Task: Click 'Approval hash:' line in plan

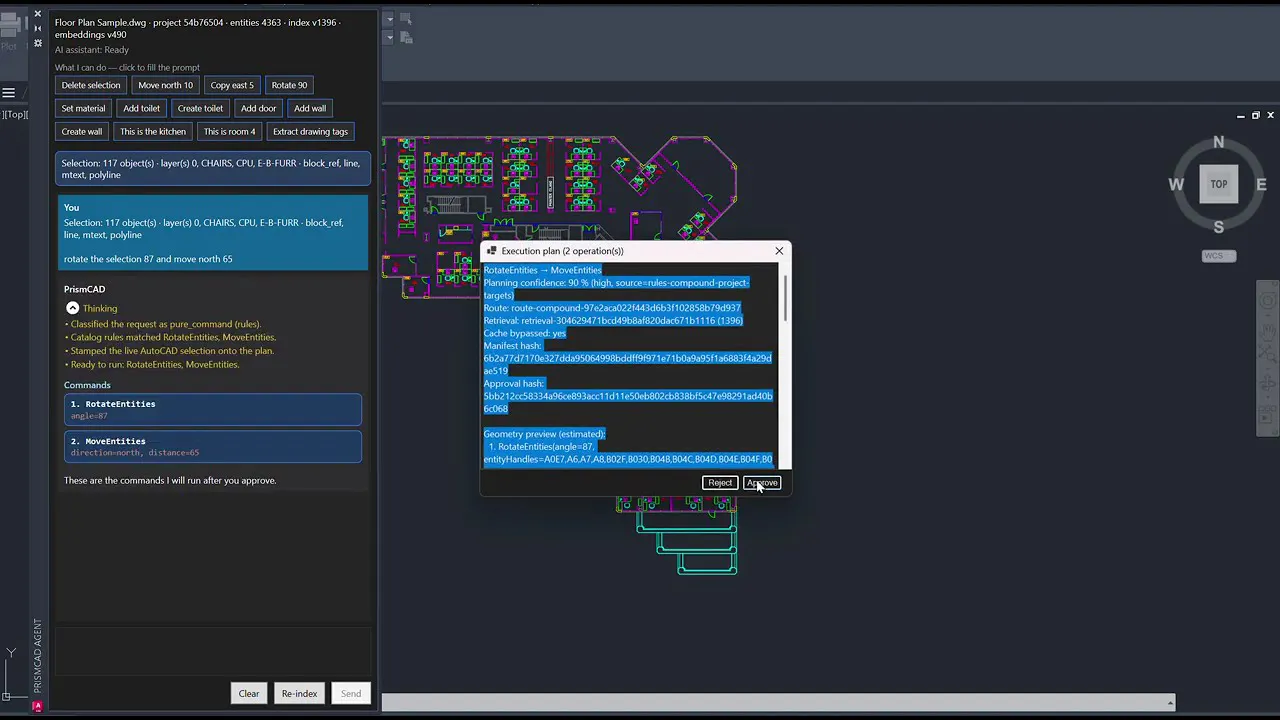Action: click(514, 384)
